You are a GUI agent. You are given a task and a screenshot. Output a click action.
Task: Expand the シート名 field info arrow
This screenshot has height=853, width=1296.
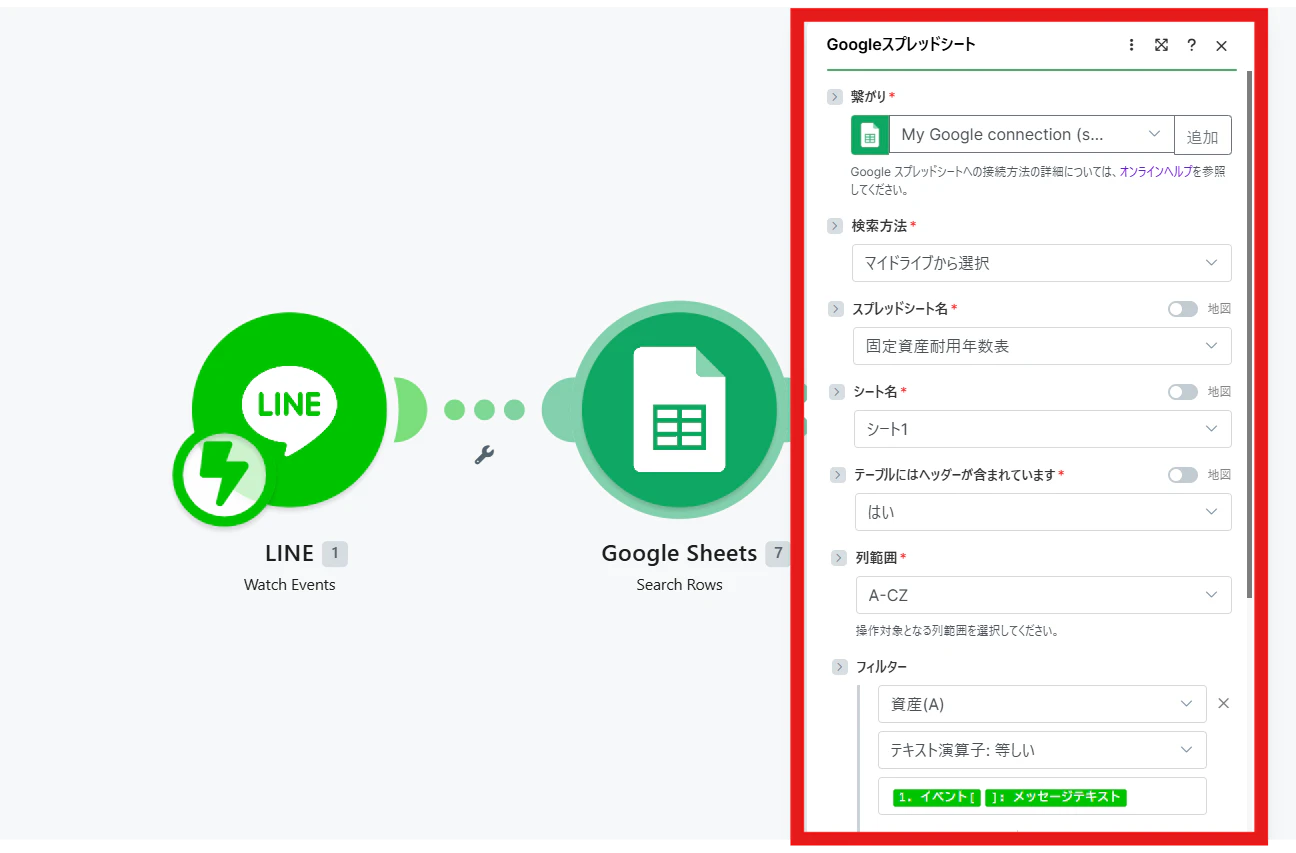pos(837,392)
